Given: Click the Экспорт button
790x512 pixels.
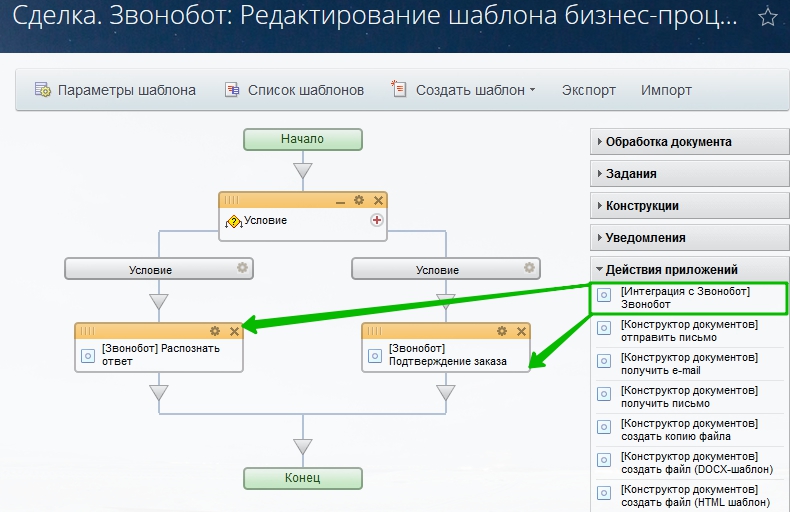Looking at the screenshot, I should click(588, 90).
